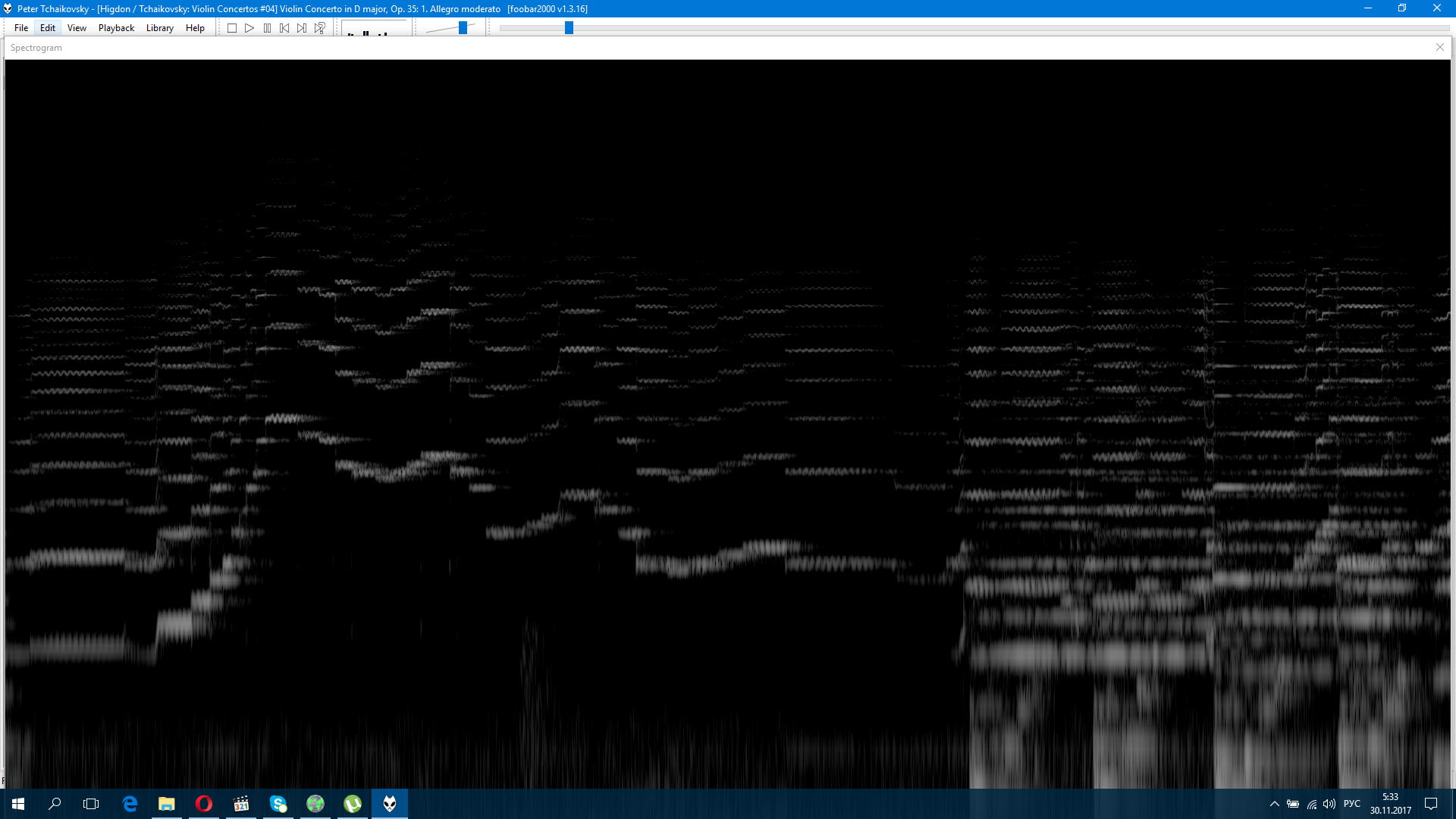
Task: Open the View menu
Action: pos(77,28)
